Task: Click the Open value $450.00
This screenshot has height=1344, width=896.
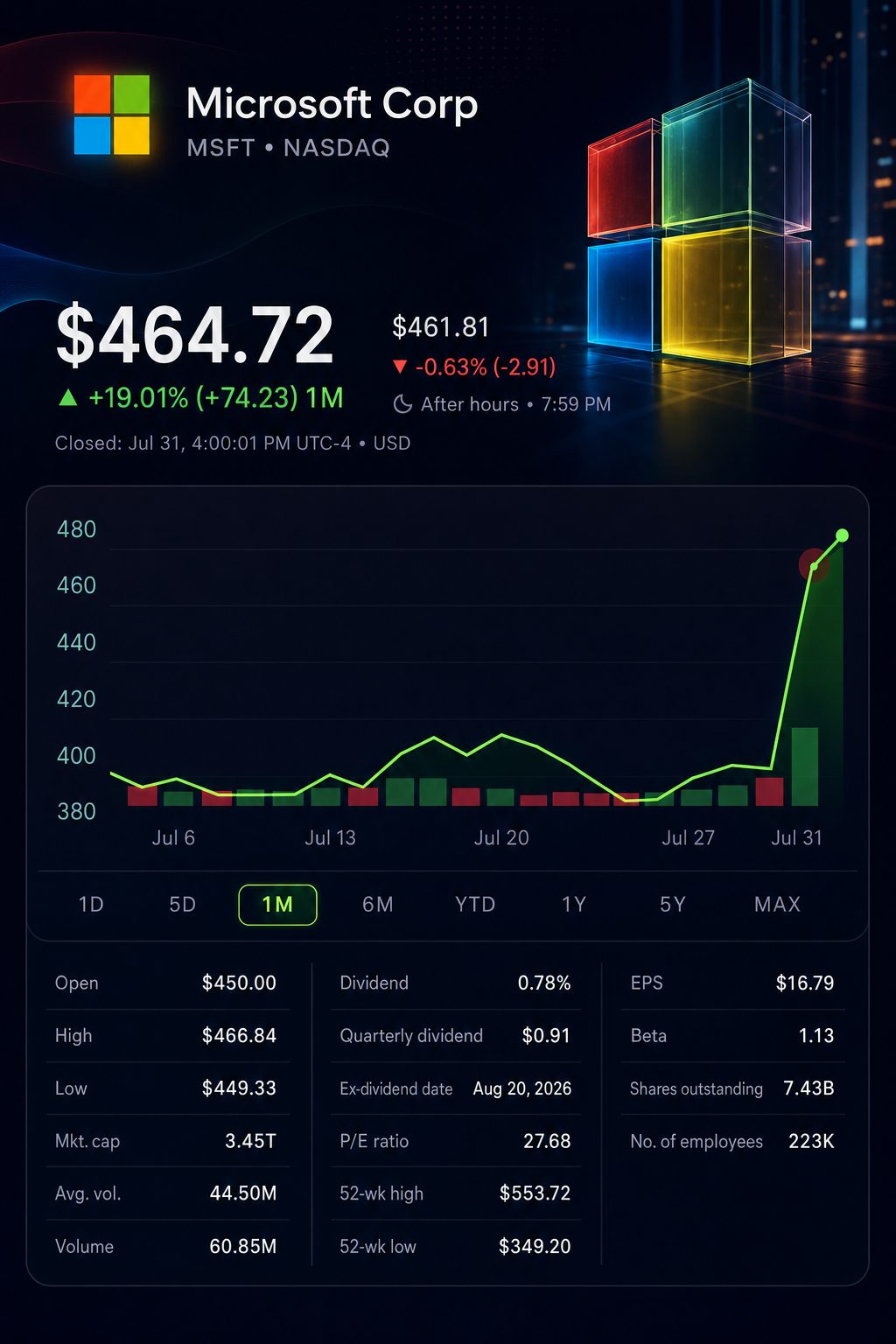Action: coord(239,983)
